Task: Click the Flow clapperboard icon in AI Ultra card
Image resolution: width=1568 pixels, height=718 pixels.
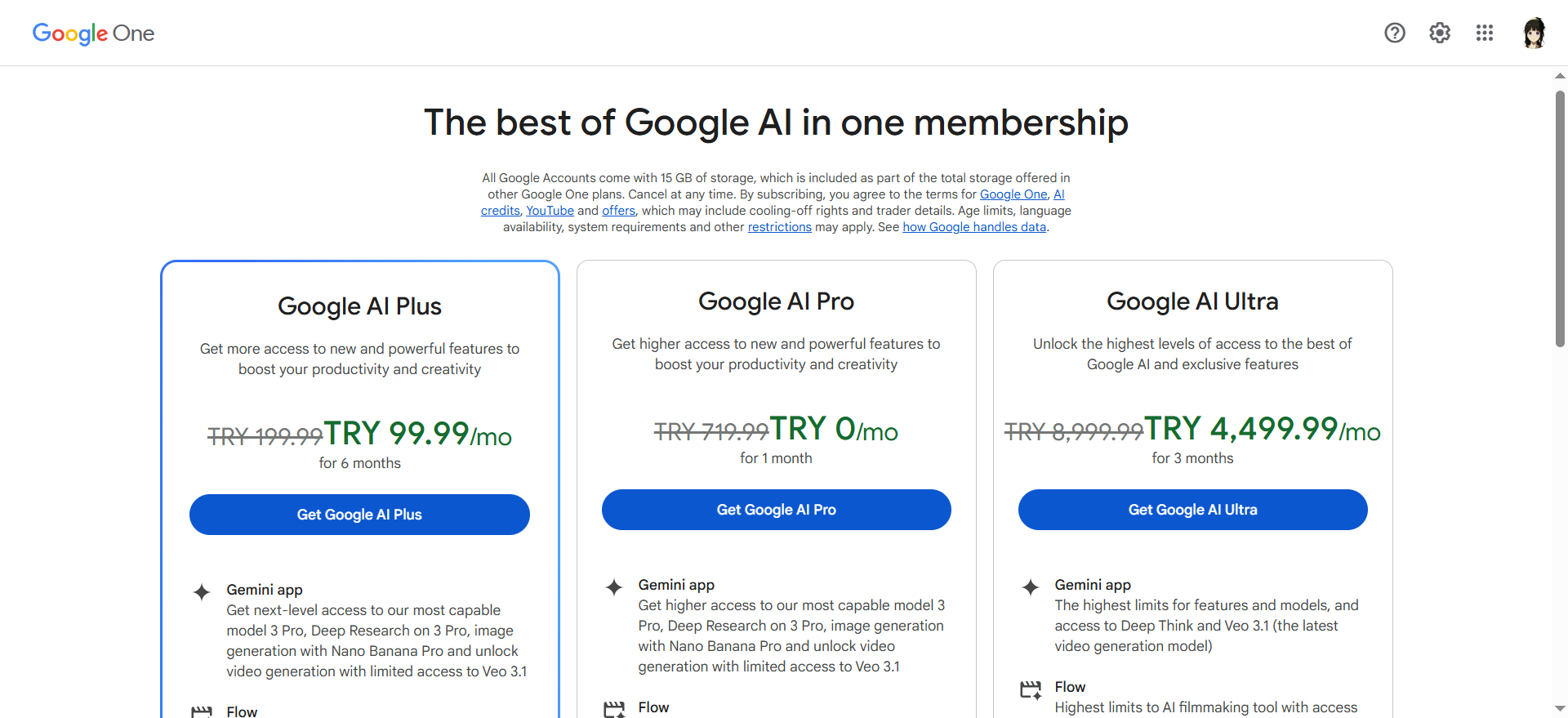Action: click(1031, 689)
